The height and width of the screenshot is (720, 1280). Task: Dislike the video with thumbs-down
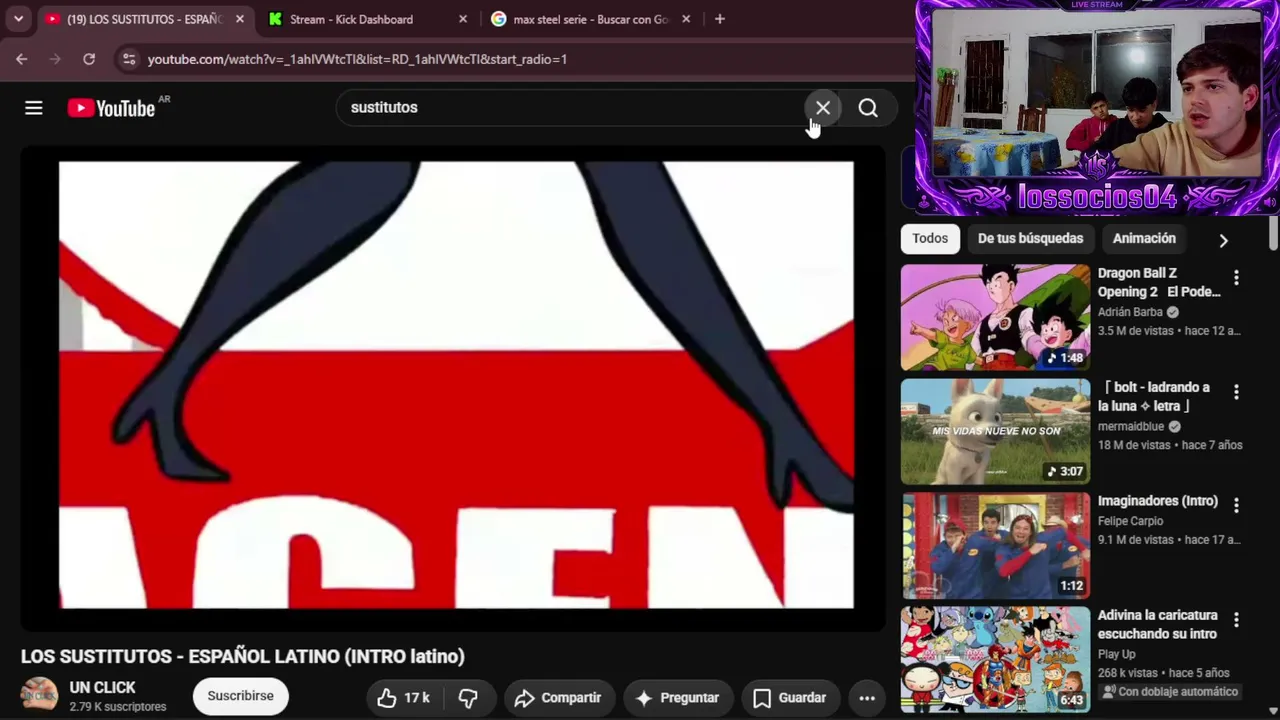[x=468, y=698]
